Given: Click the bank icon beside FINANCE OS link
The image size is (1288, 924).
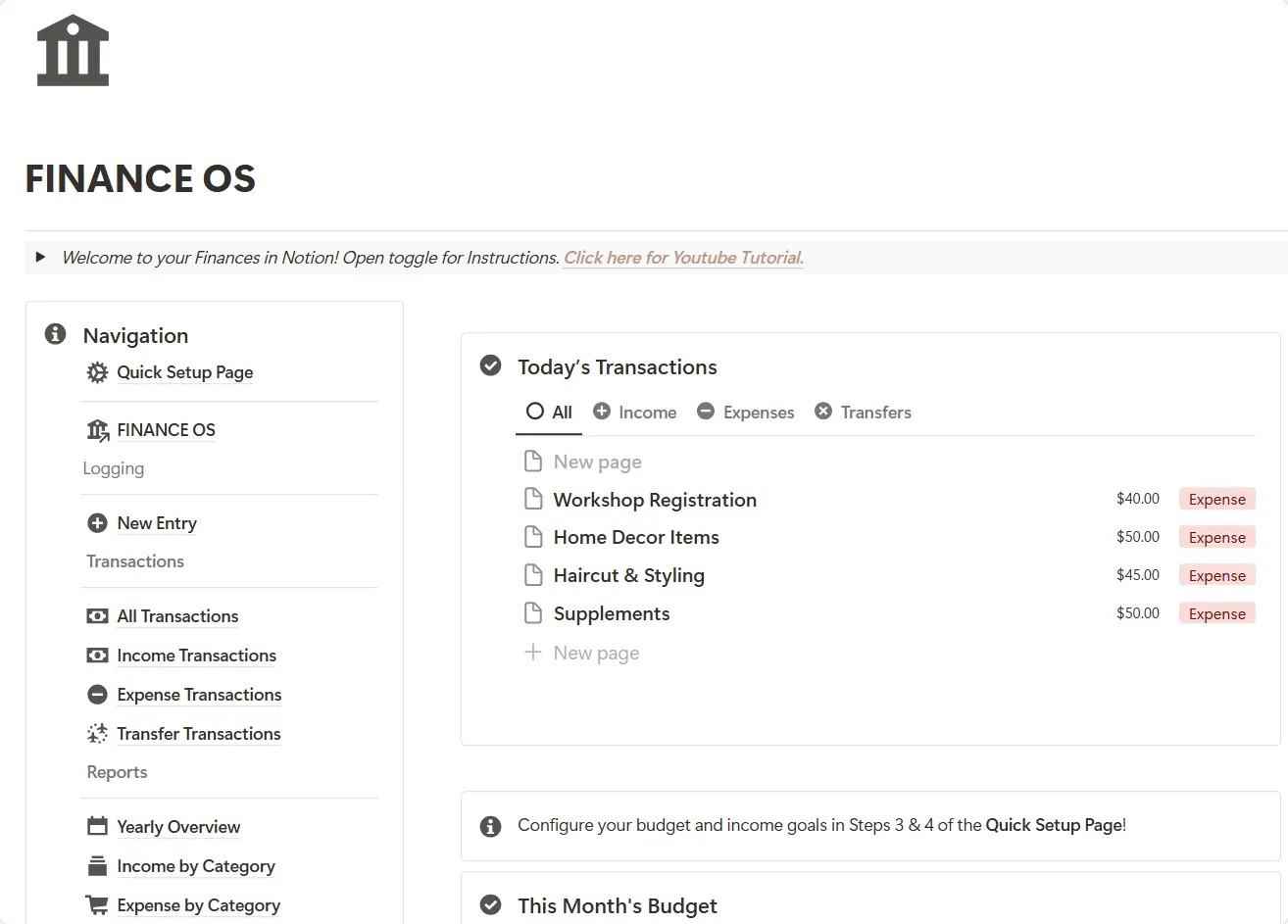Looking at the screenshot, I should coord(97,430).
